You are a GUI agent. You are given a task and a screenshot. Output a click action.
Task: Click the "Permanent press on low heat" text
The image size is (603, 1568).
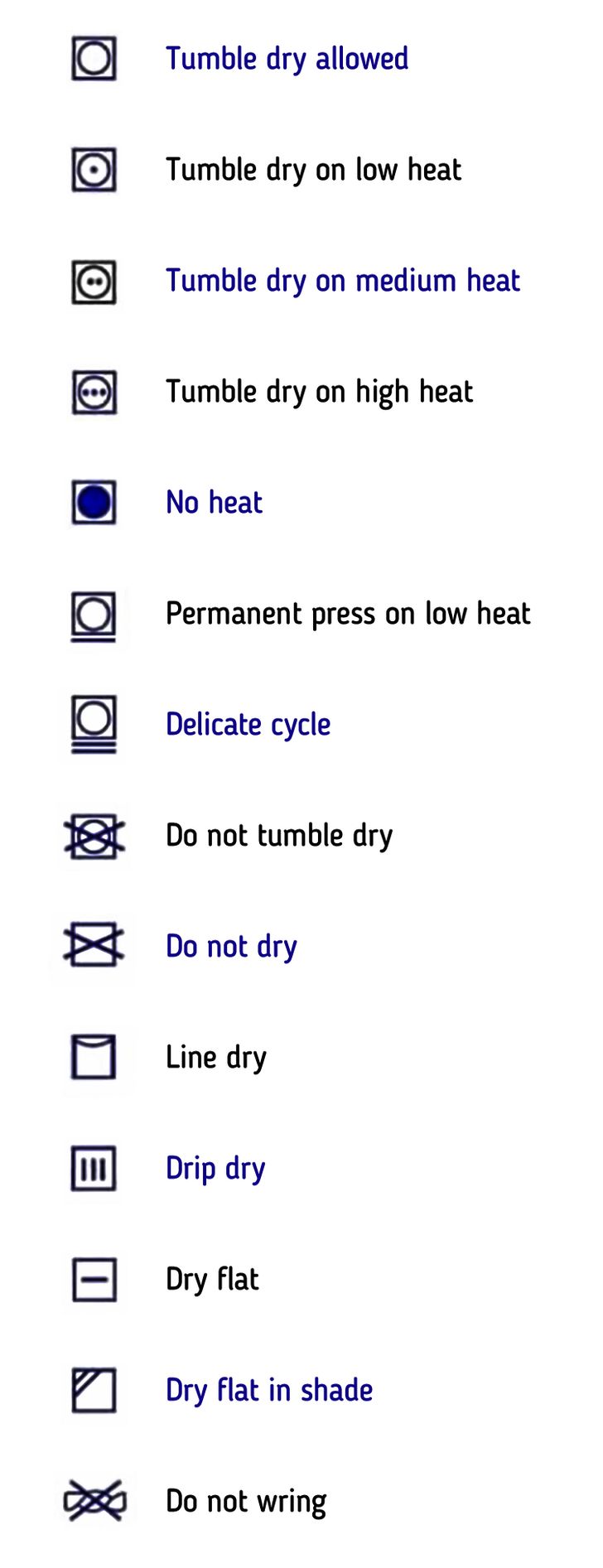[348, 614]
